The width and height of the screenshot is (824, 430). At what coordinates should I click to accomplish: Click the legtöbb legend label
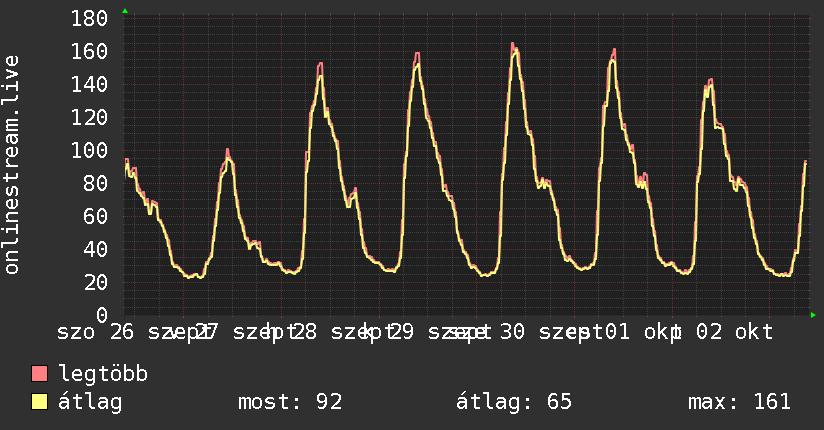pos(103,374)
